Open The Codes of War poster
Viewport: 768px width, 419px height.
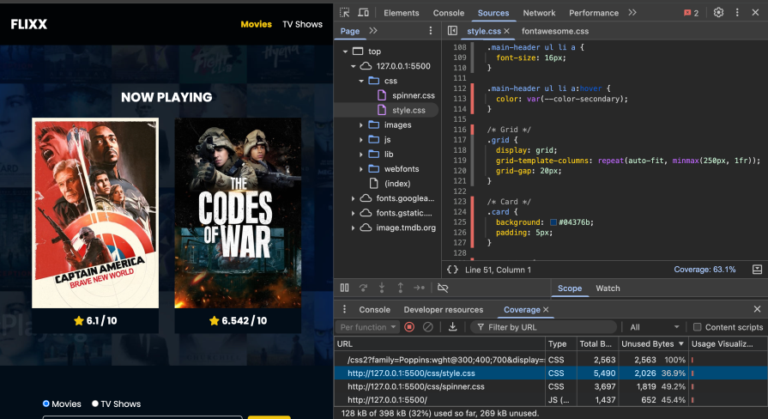238,213
